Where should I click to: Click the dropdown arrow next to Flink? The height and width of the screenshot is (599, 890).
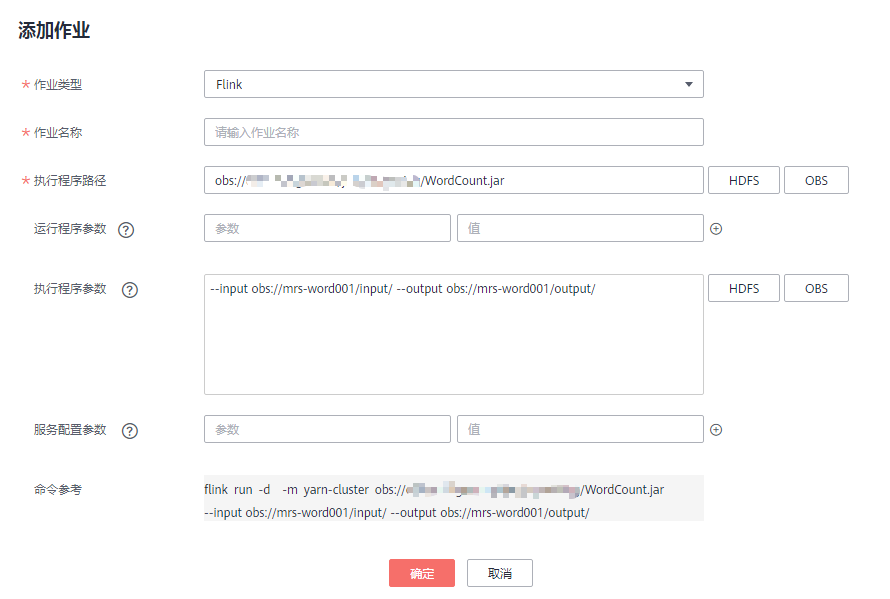(x=688, y=85)
